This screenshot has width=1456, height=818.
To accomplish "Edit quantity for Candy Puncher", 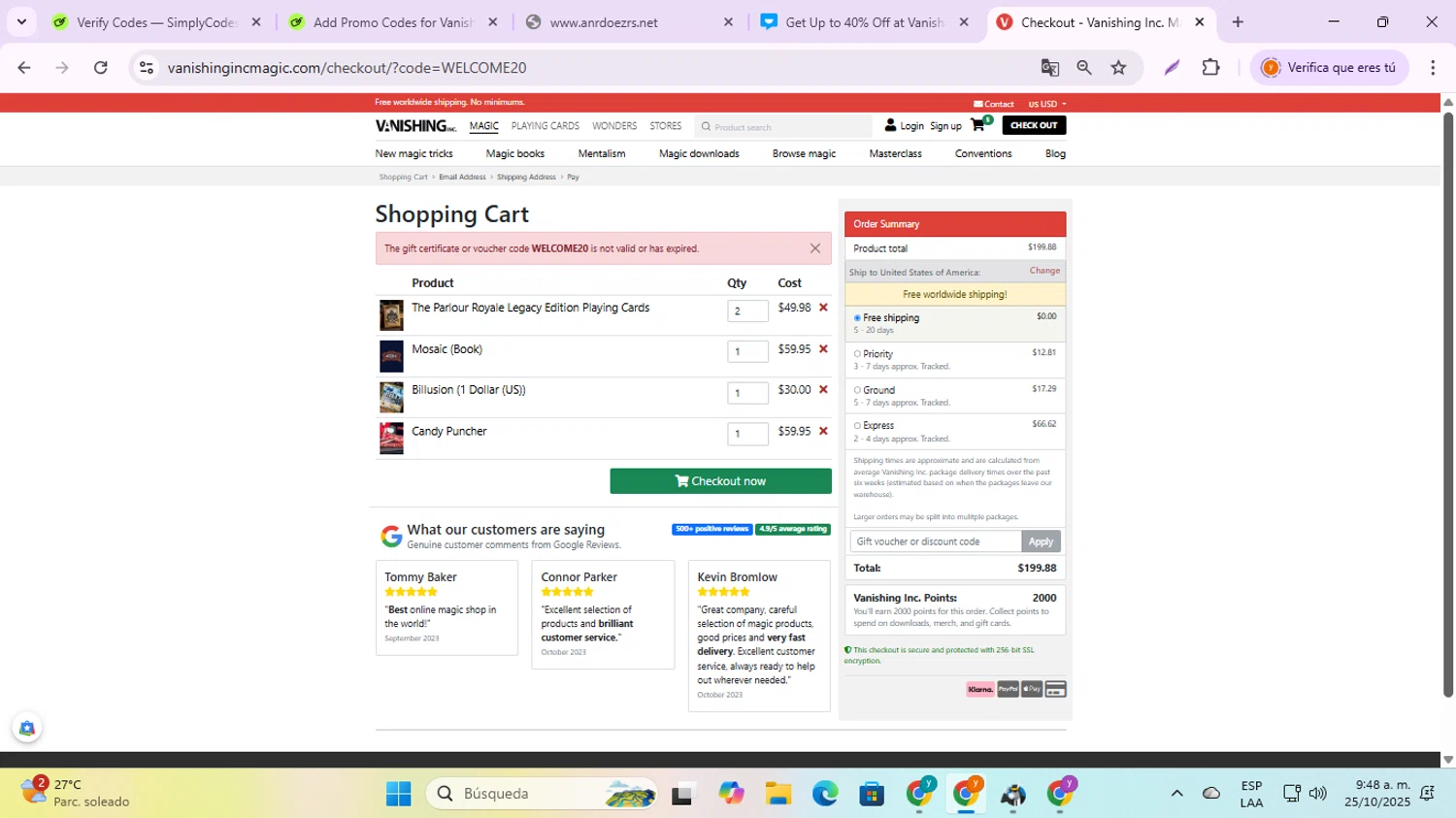I will pos(747,434).
